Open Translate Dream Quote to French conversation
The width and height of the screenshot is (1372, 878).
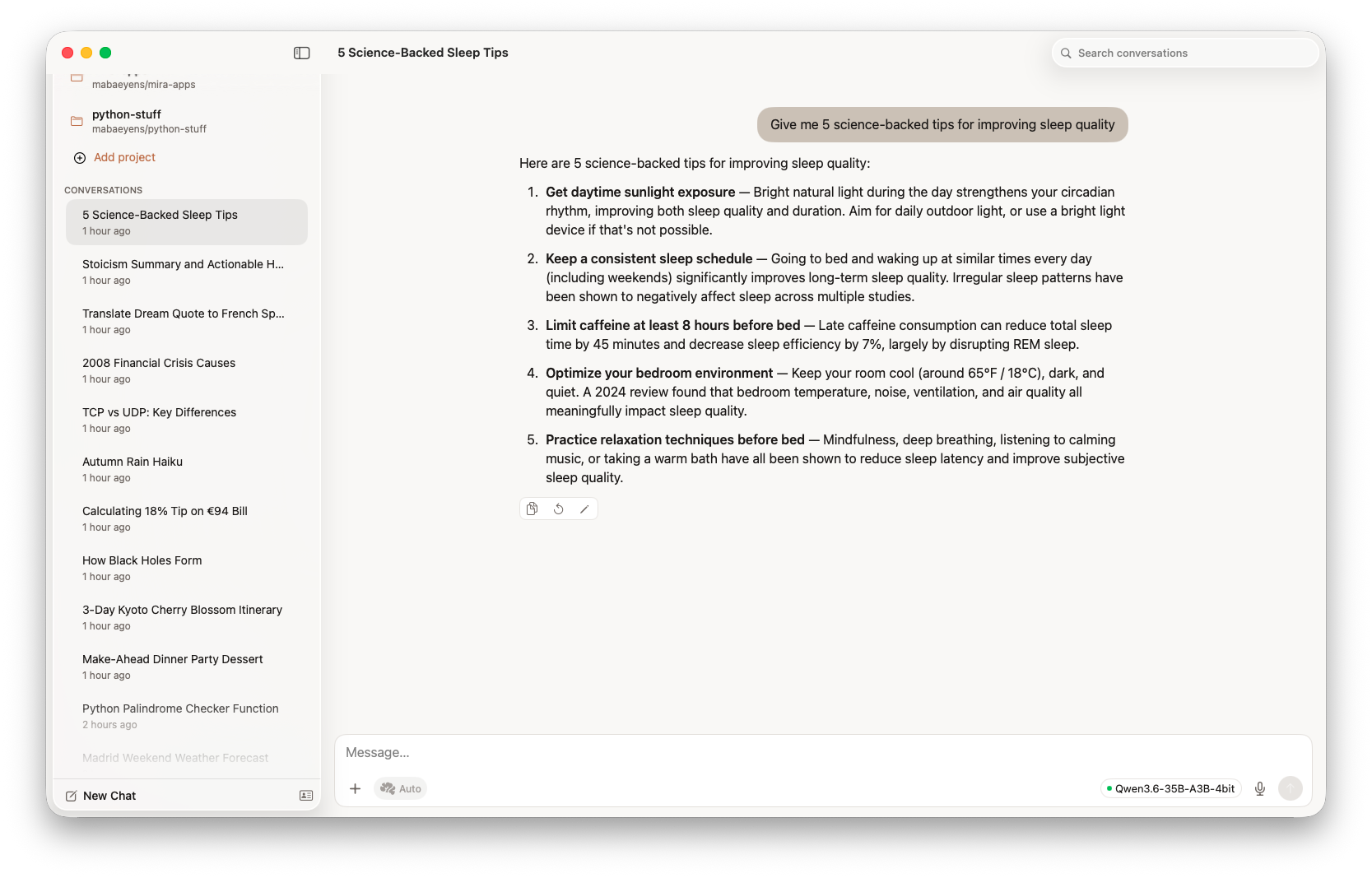coord(186,321)
